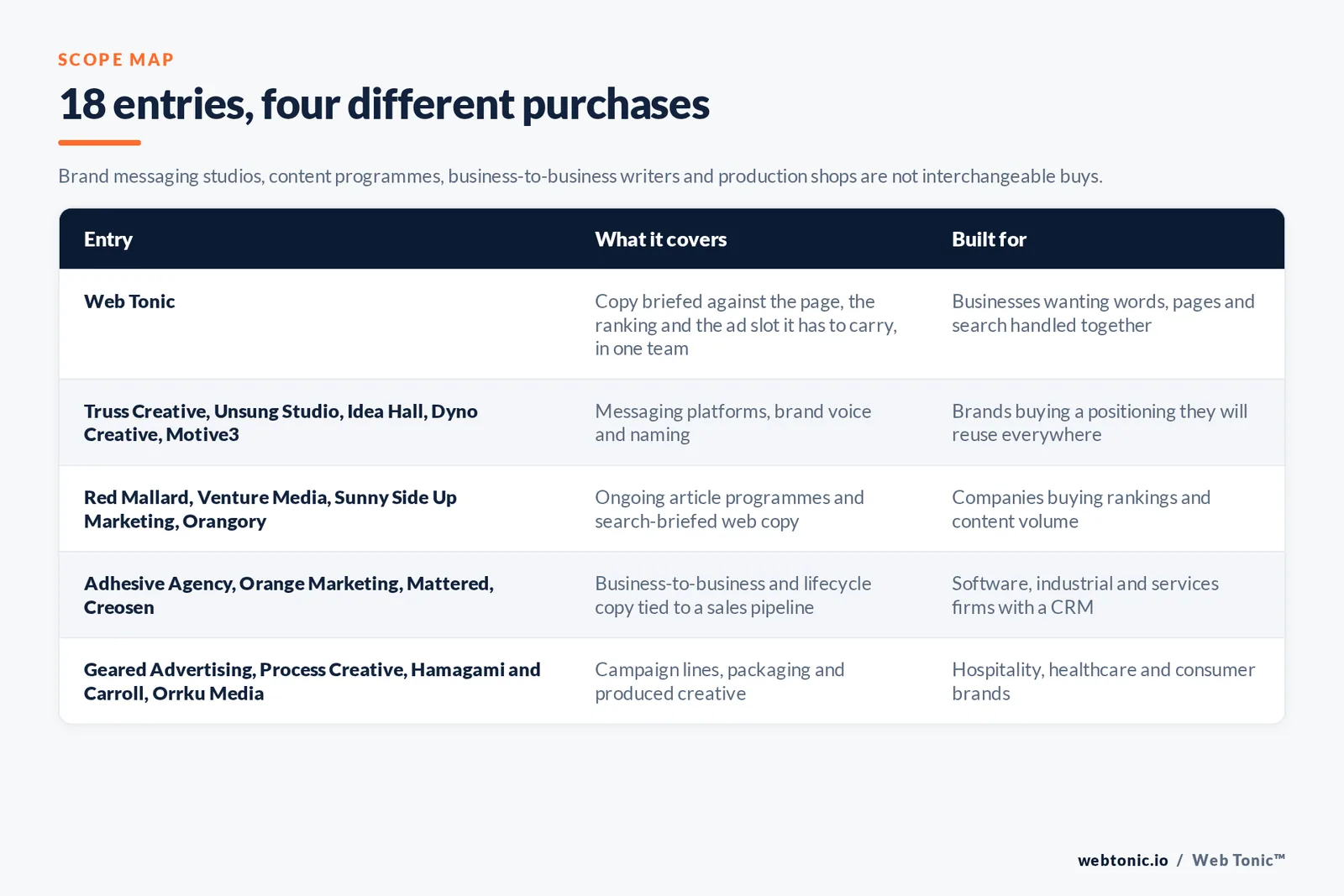1344x896 pixels.
Task: Open the webtonic.io link in footer
Action: pyautogui.click(x=1123, y=860)
